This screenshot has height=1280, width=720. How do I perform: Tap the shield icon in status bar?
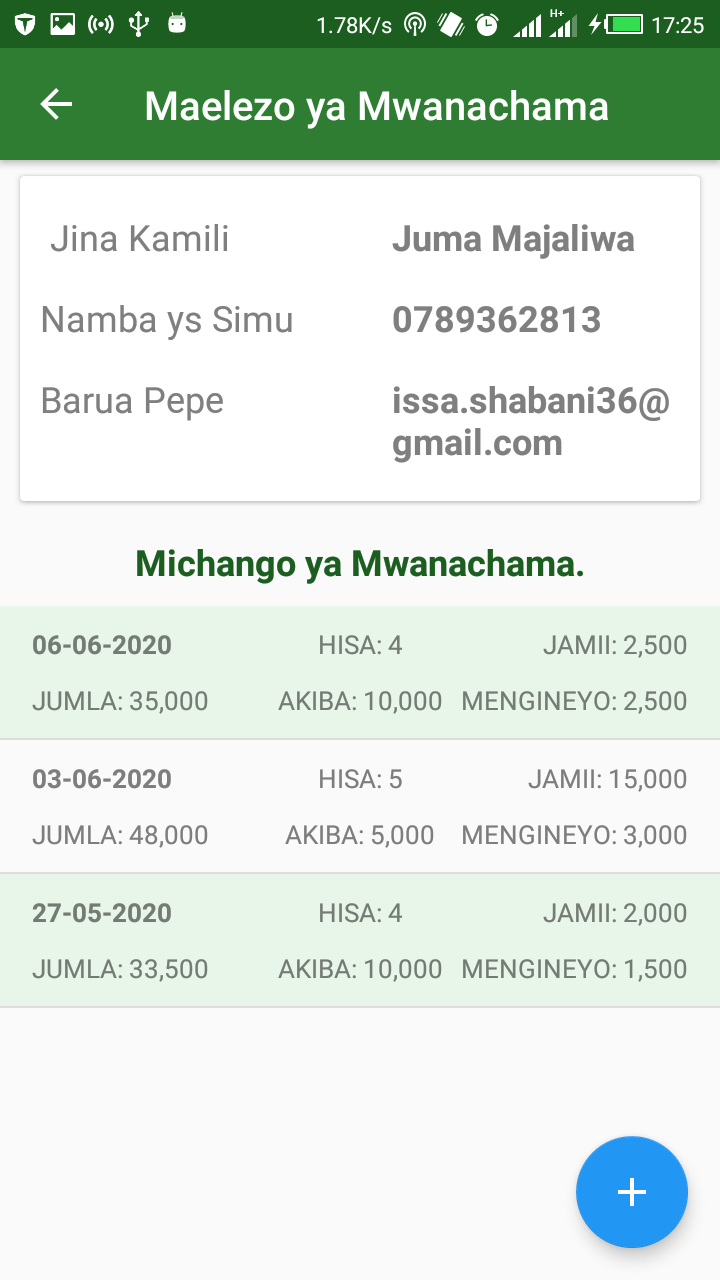(25, 24)
